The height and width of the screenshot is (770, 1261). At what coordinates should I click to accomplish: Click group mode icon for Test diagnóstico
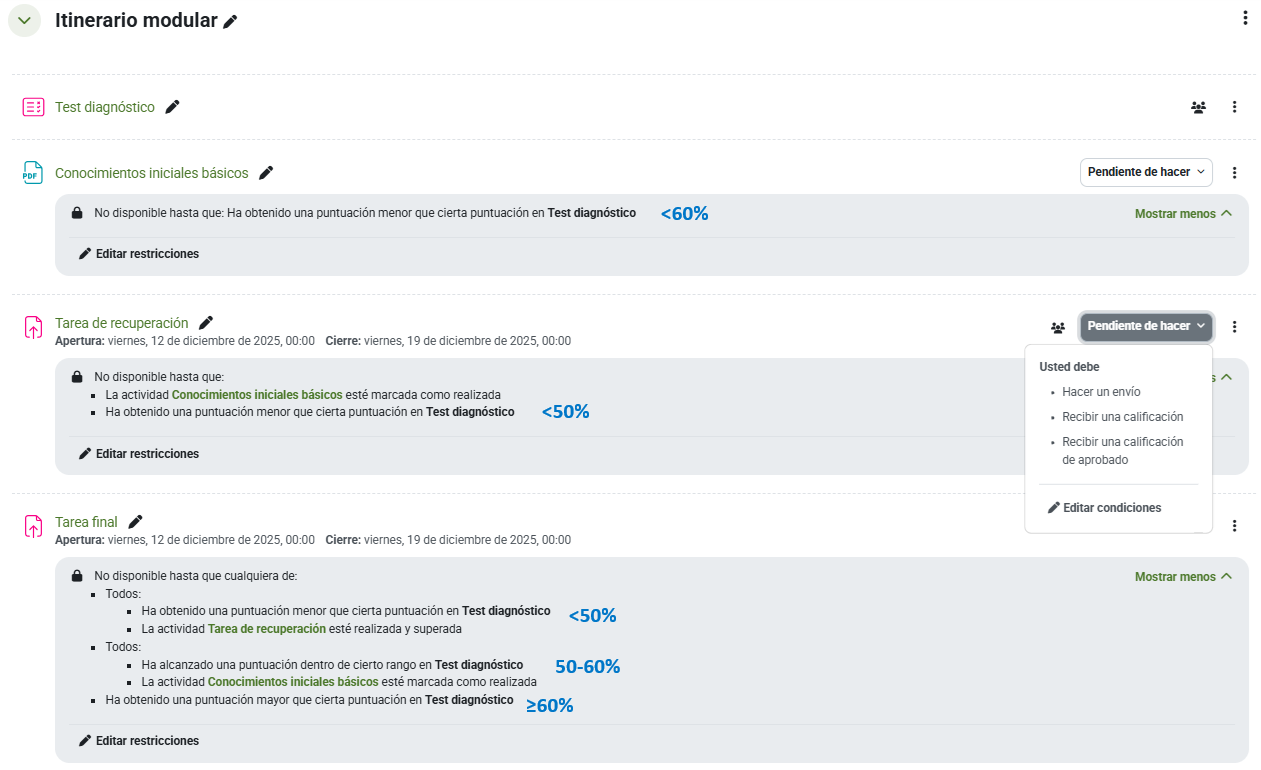click(x=1198, y=107)
